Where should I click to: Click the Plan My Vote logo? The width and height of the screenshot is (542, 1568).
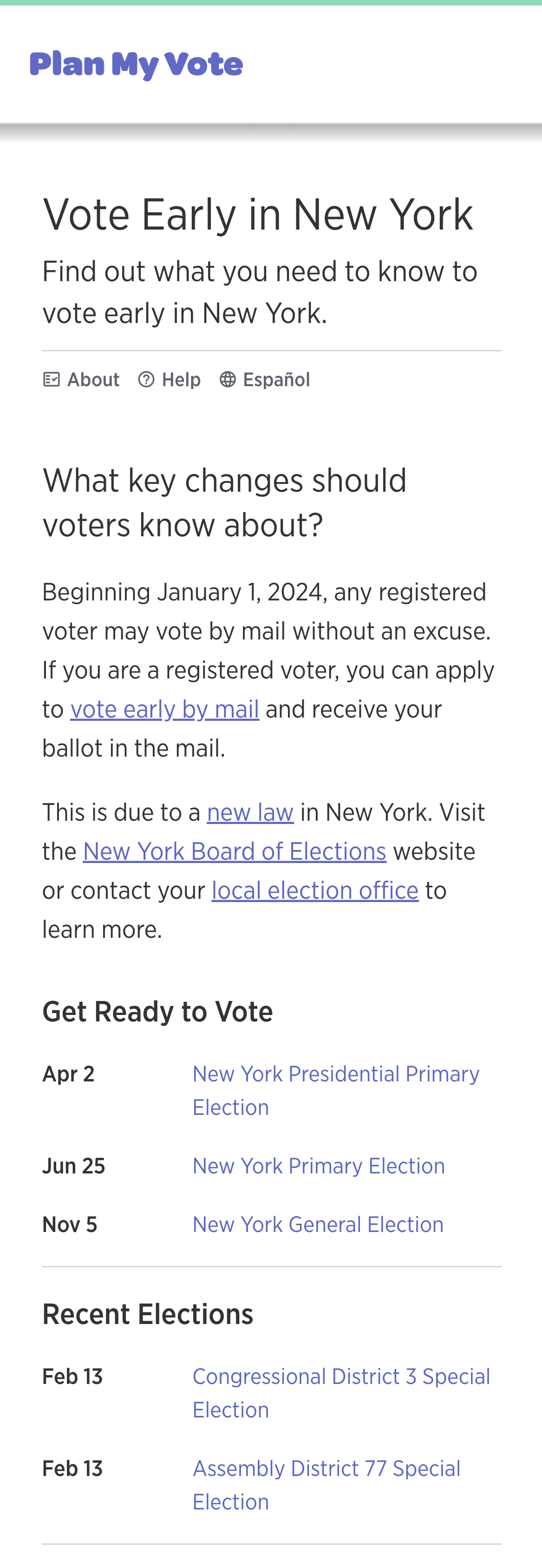click(136, 64)
